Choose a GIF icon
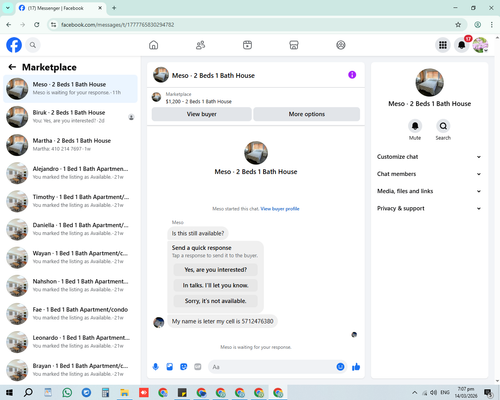Viewport: 500px width, 400px height. click(x=198, y=367)
